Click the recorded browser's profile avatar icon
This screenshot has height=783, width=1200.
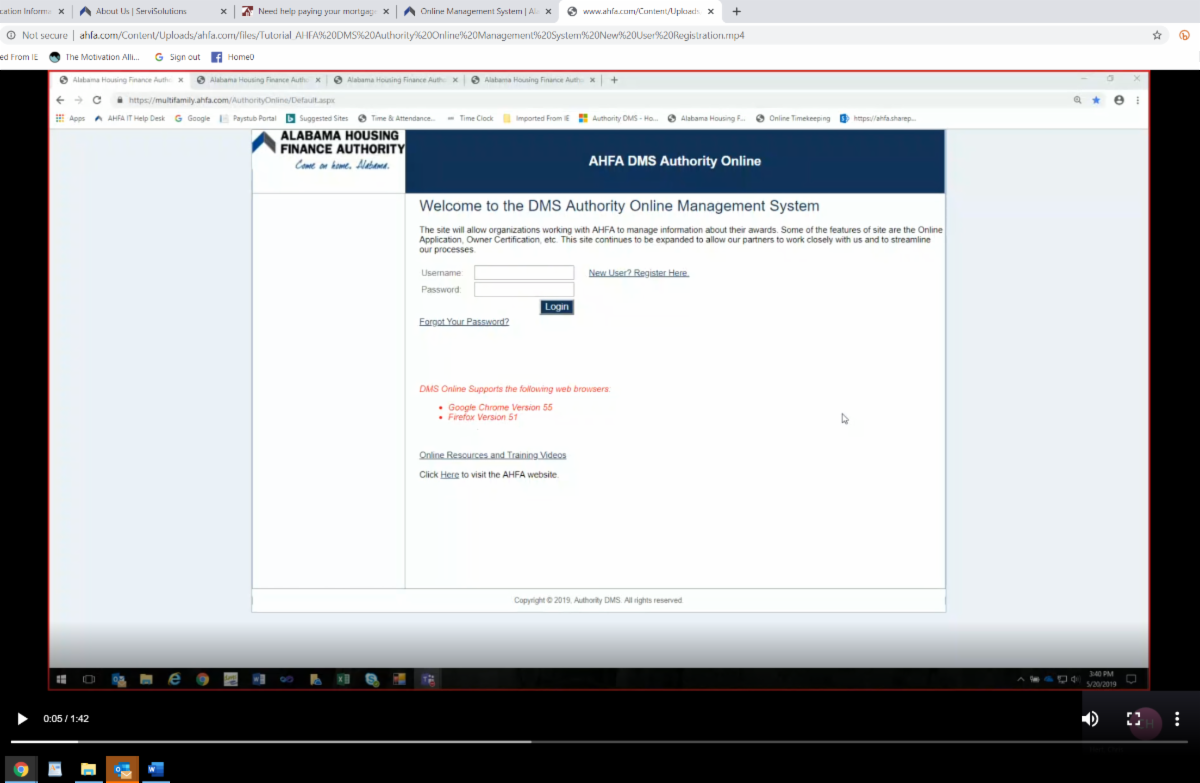coord(1119,100)
